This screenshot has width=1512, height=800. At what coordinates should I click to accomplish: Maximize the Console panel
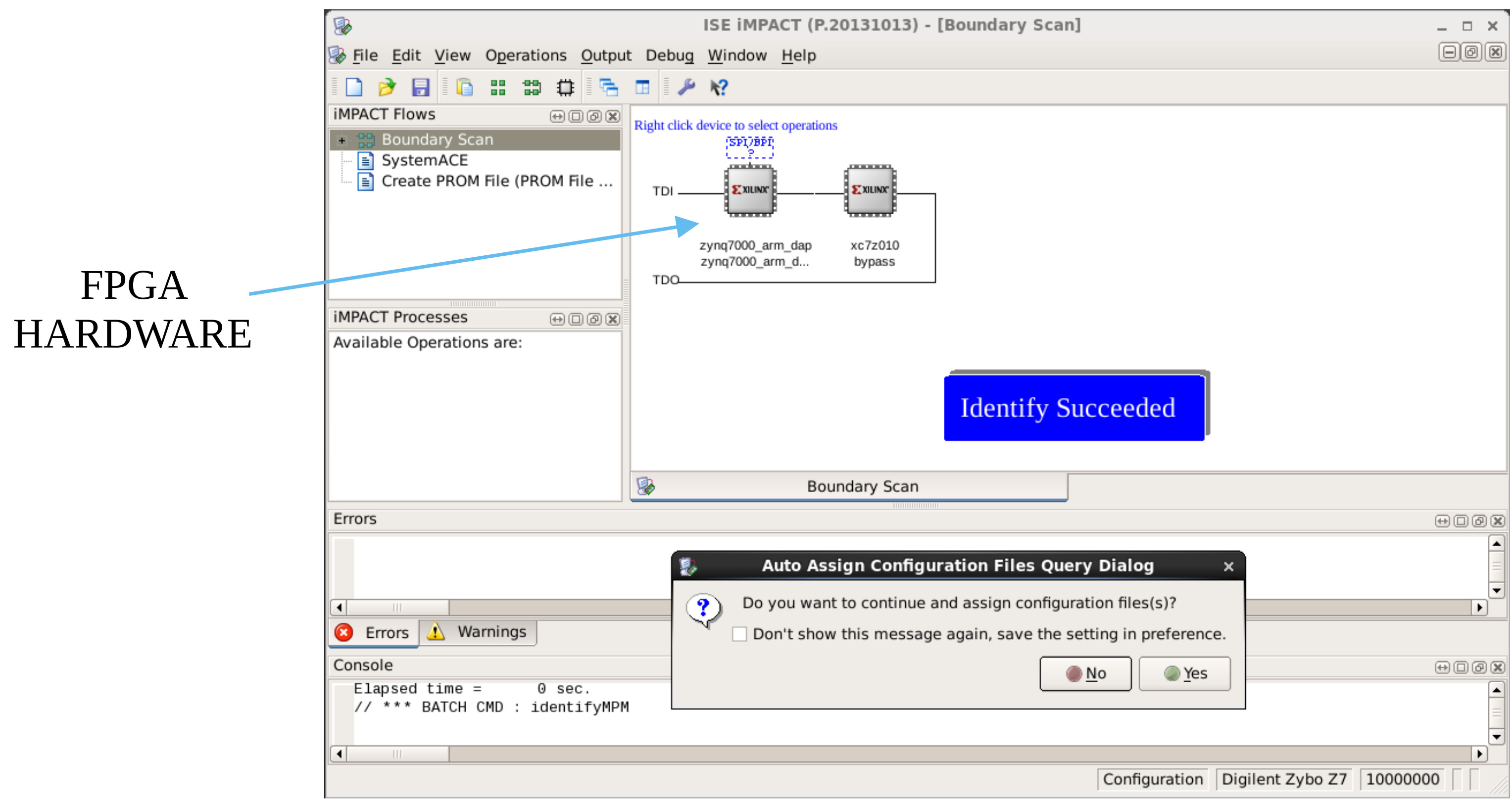pyautogui.click(x=1461, y=667)
